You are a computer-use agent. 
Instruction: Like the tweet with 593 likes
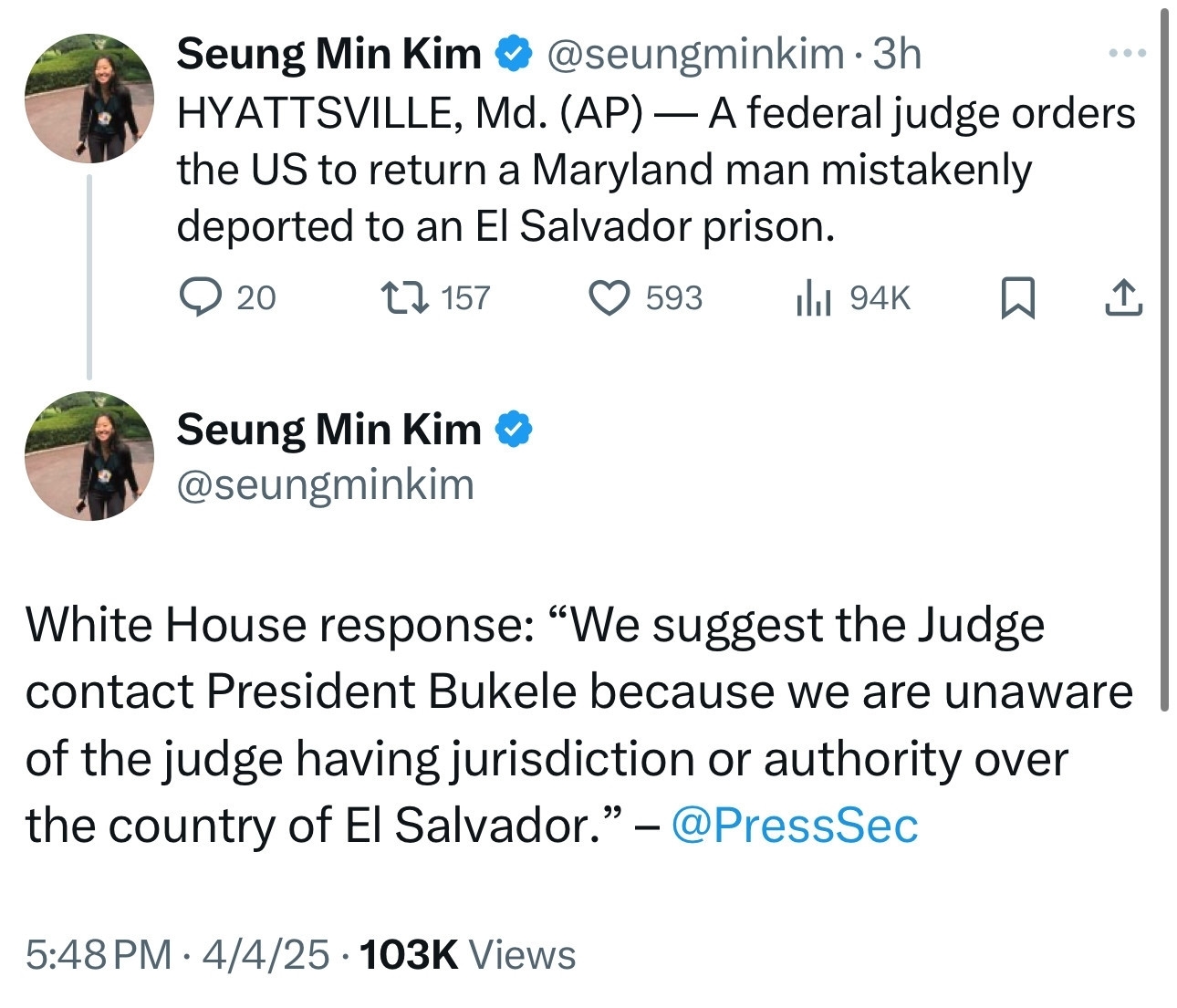609,298
